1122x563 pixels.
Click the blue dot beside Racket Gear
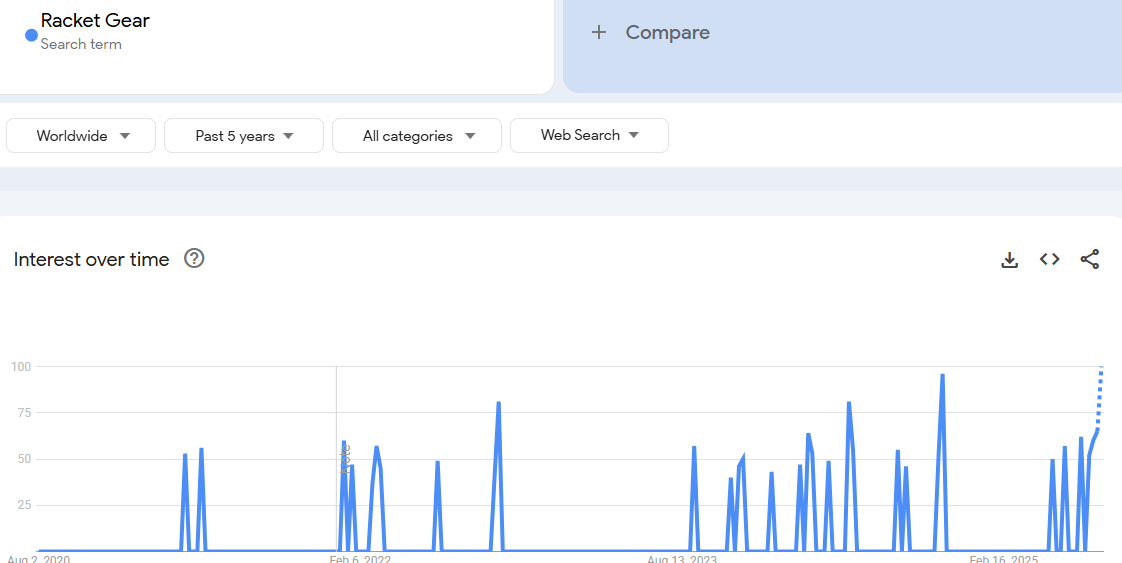31,35
